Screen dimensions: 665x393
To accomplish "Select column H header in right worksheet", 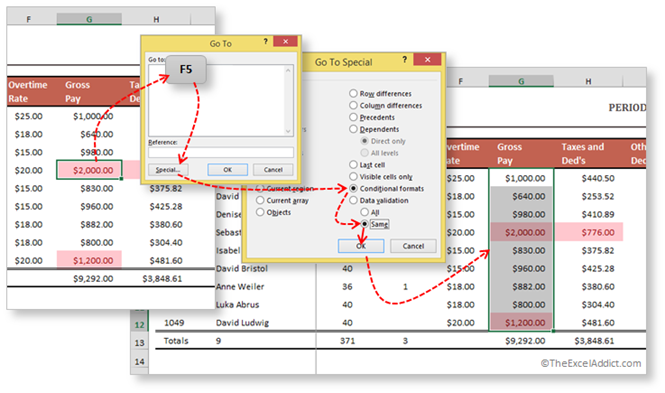I will 588,81.
